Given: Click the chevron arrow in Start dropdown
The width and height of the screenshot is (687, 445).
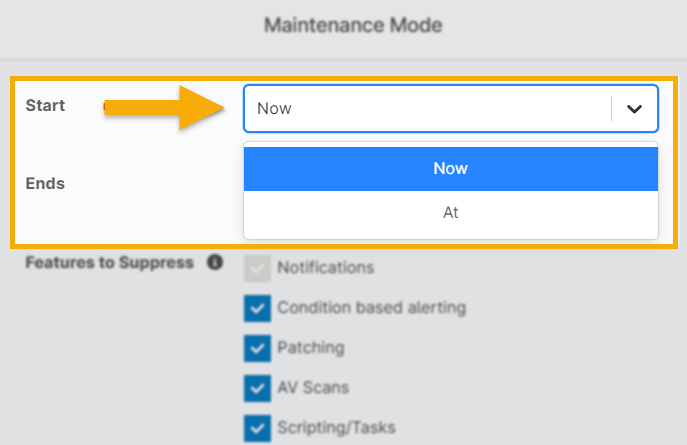Looking at the screenshot, I should tap(634, 109).
